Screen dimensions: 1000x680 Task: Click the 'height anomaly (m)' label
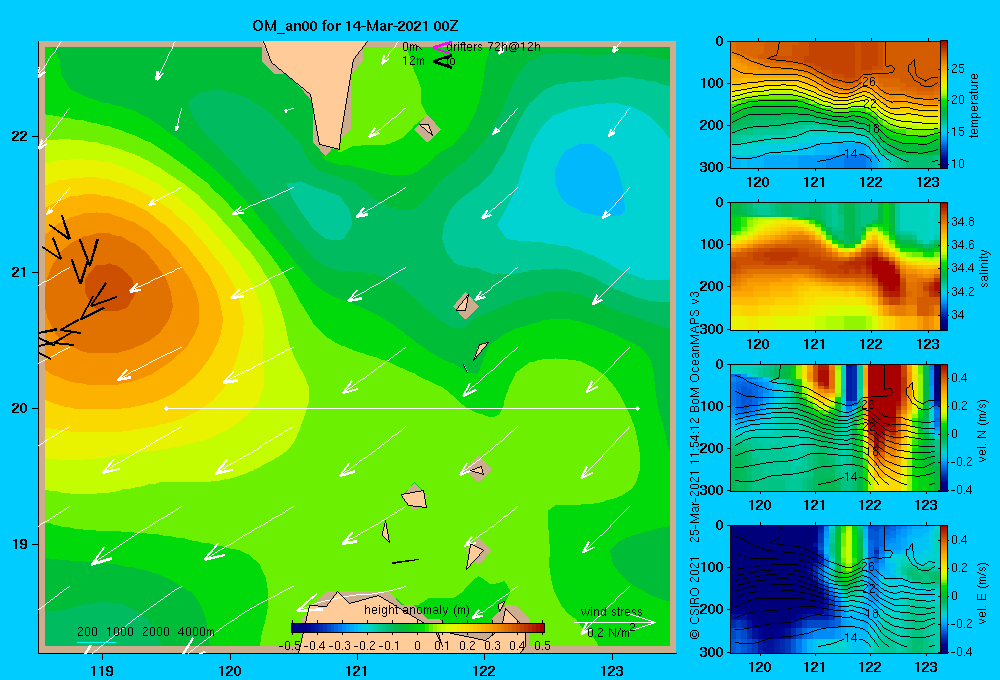[417, 610]
